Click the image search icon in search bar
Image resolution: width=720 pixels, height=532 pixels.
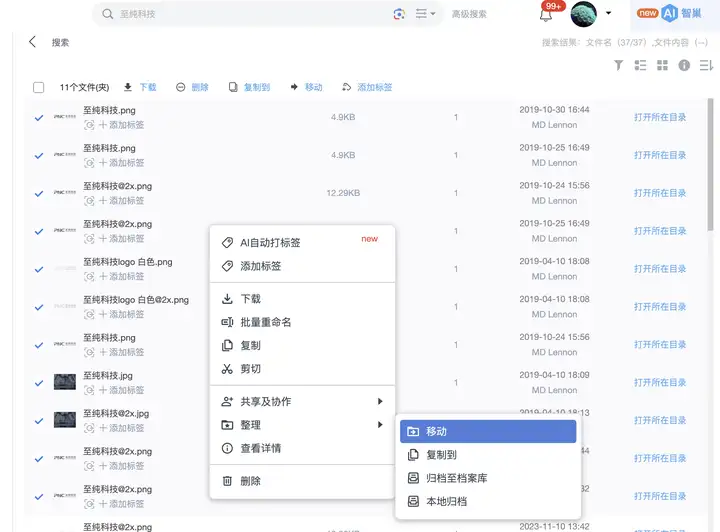click(x=399, y=14)
